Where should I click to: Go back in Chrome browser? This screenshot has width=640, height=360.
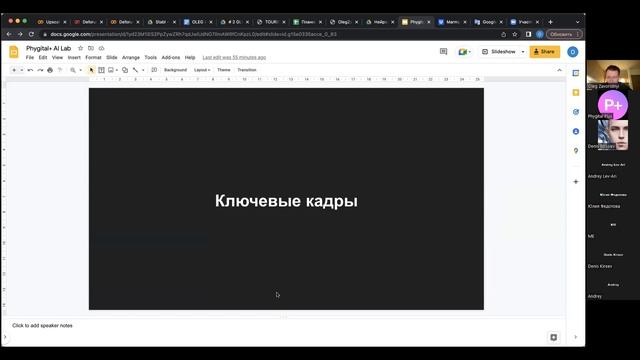9,34
